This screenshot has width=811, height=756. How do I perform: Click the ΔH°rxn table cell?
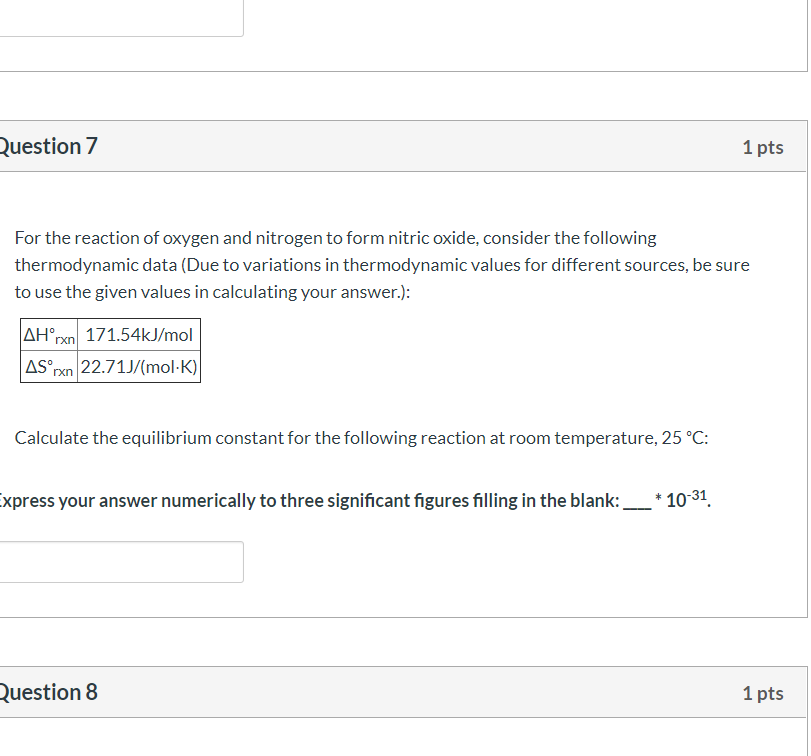coord(48,334)
